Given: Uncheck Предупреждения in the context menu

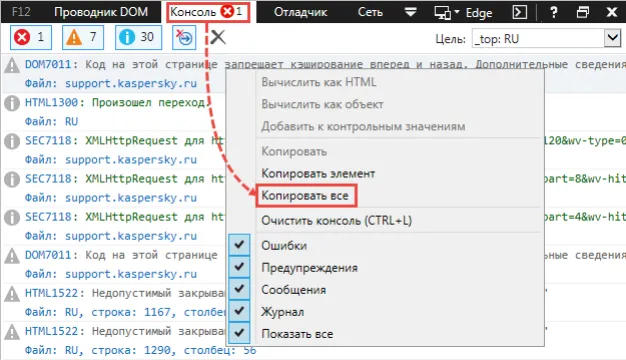Looking at the screenshot, I should (239, 267).
